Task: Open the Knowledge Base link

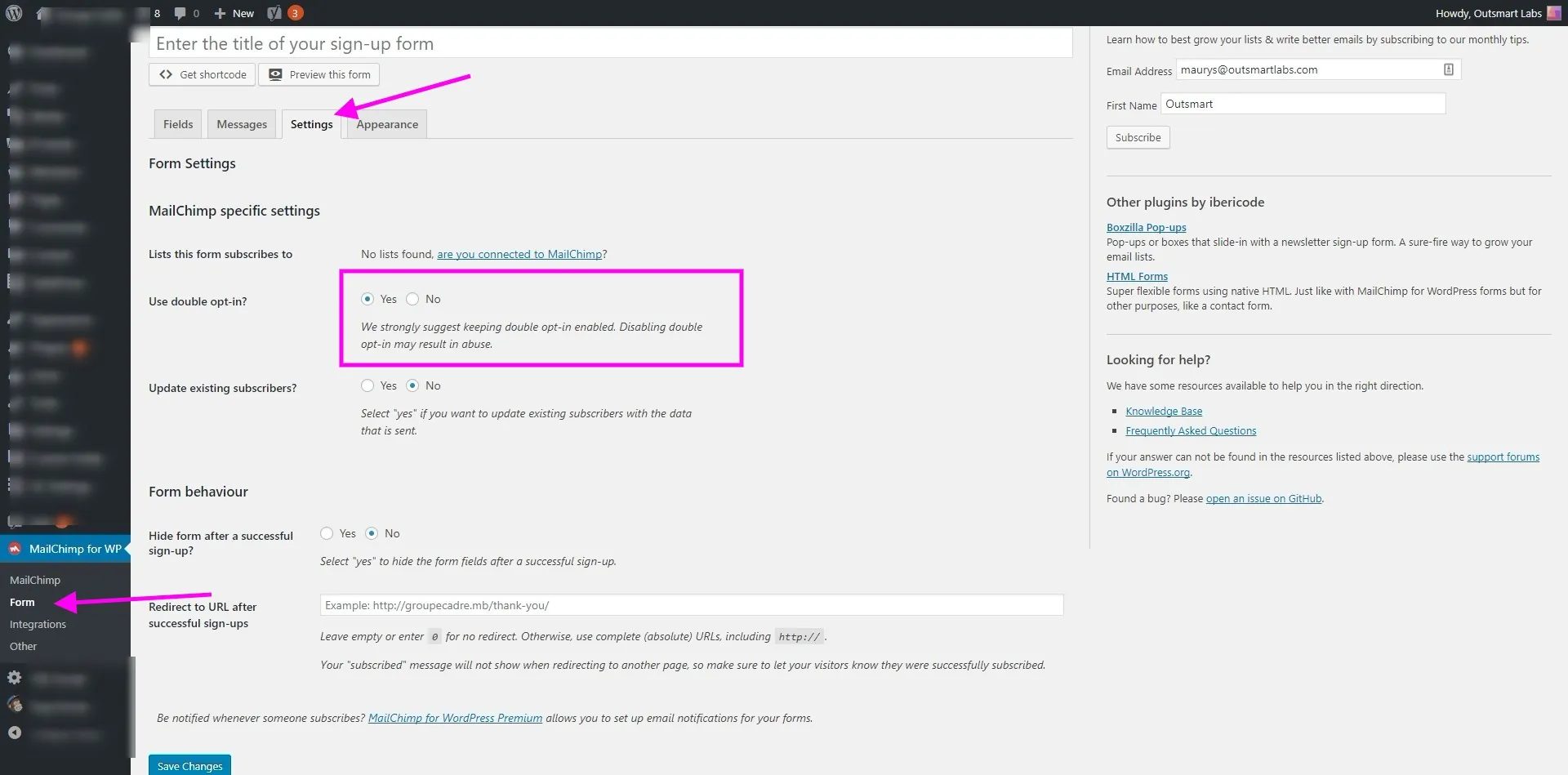Action: pos(1164,411)
